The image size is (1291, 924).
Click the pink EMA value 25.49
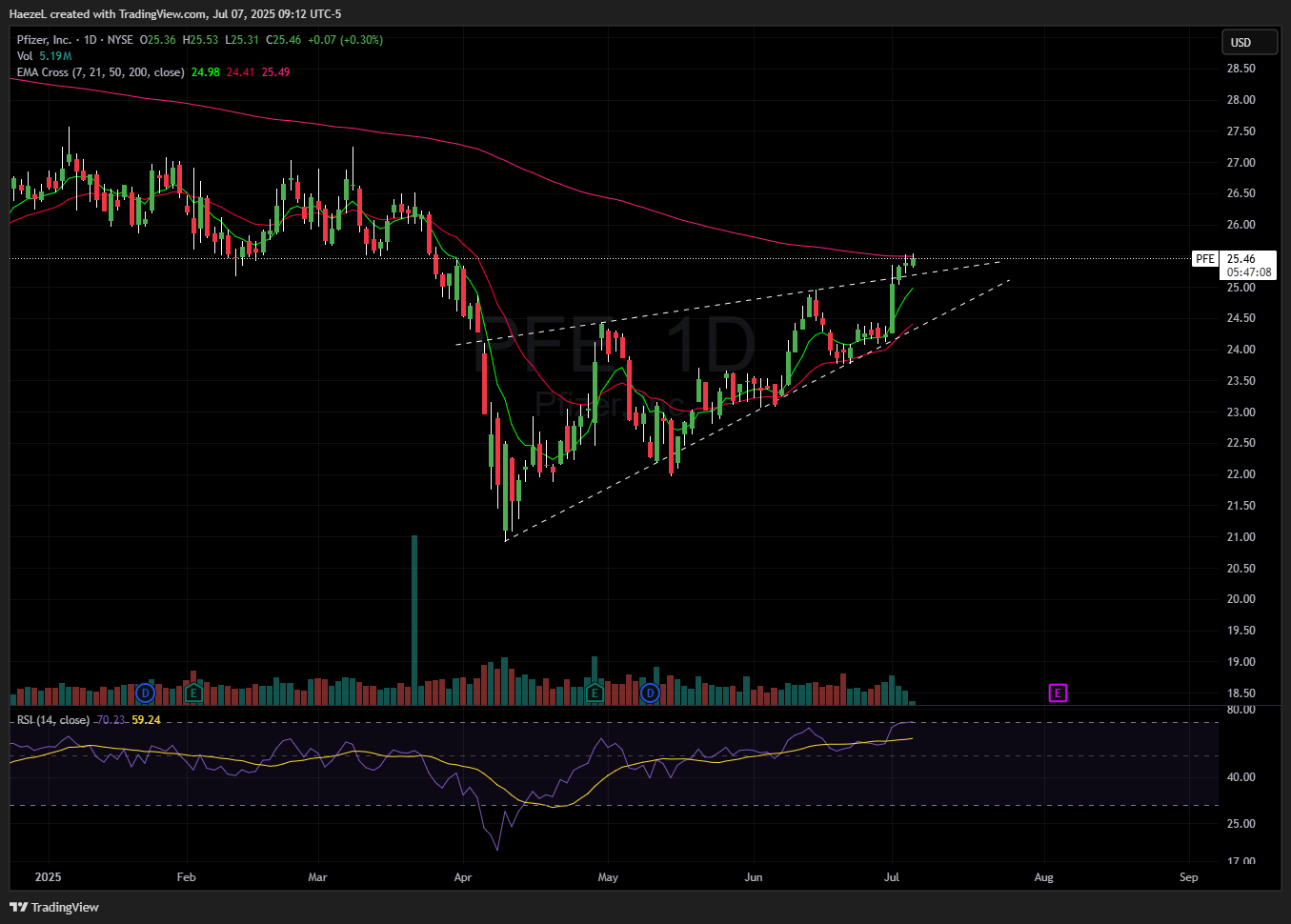[x=275, y=72]
